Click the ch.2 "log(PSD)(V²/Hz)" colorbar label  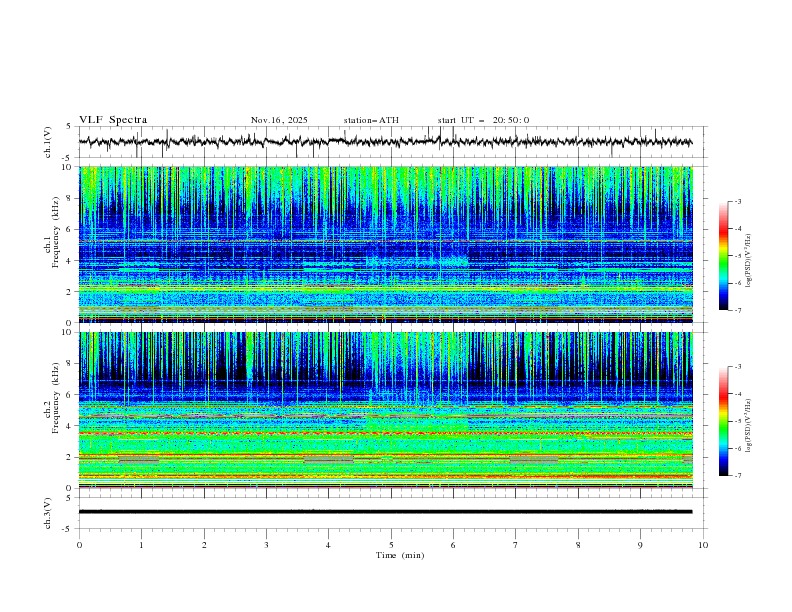(749, 426)
